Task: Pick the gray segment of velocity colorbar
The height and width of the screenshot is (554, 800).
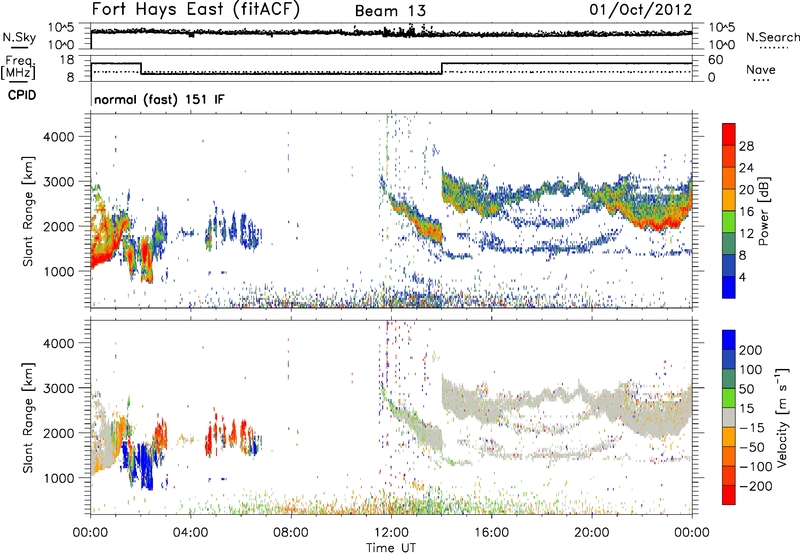Action: click(729, 417)
